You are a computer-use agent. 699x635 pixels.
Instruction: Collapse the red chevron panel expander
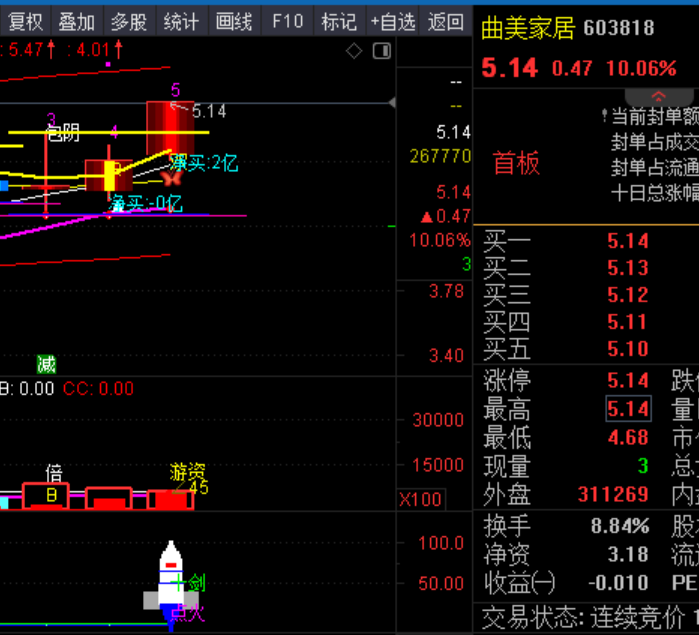[658, 96]
